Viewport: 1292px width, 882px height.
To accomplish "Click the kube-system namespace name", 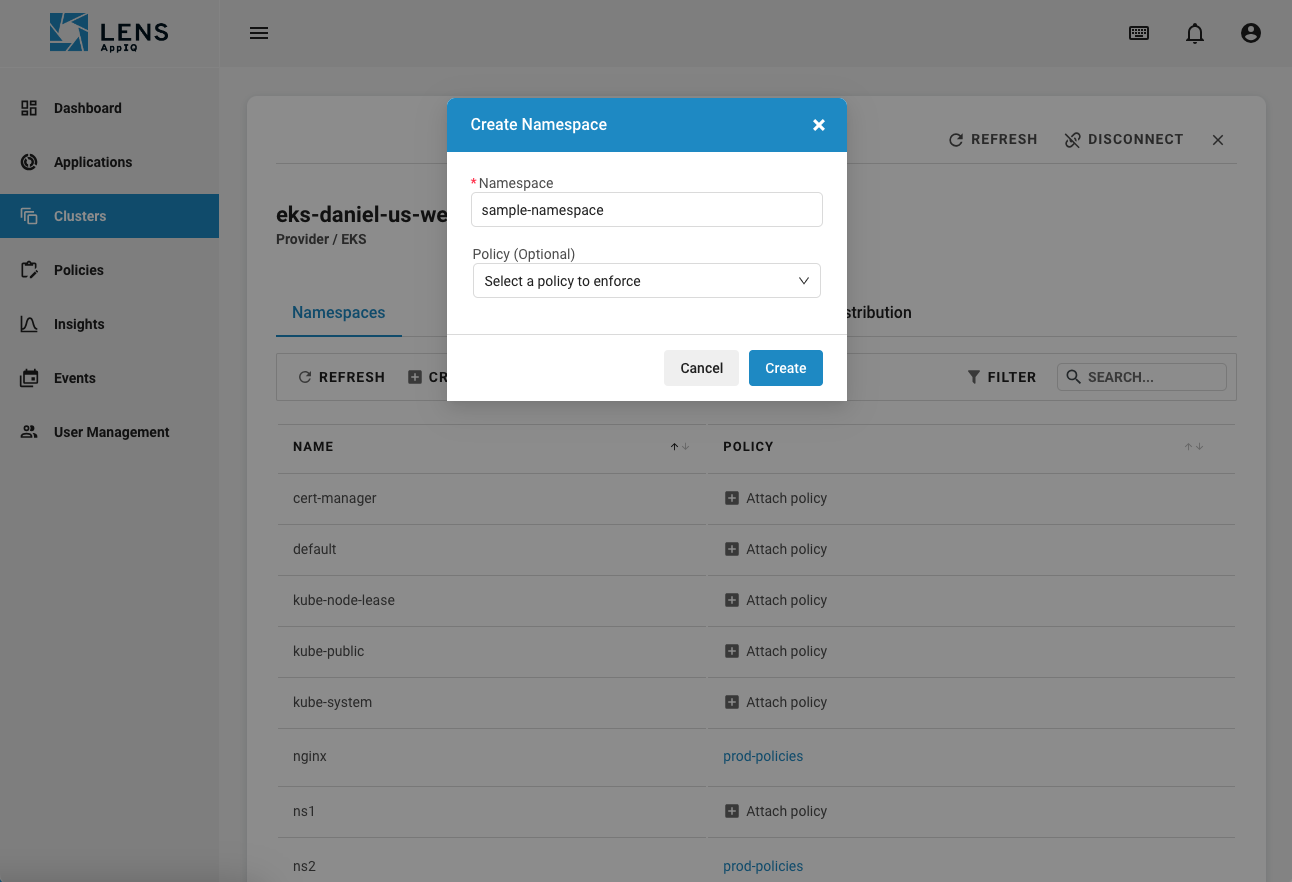I will point(332,702).
